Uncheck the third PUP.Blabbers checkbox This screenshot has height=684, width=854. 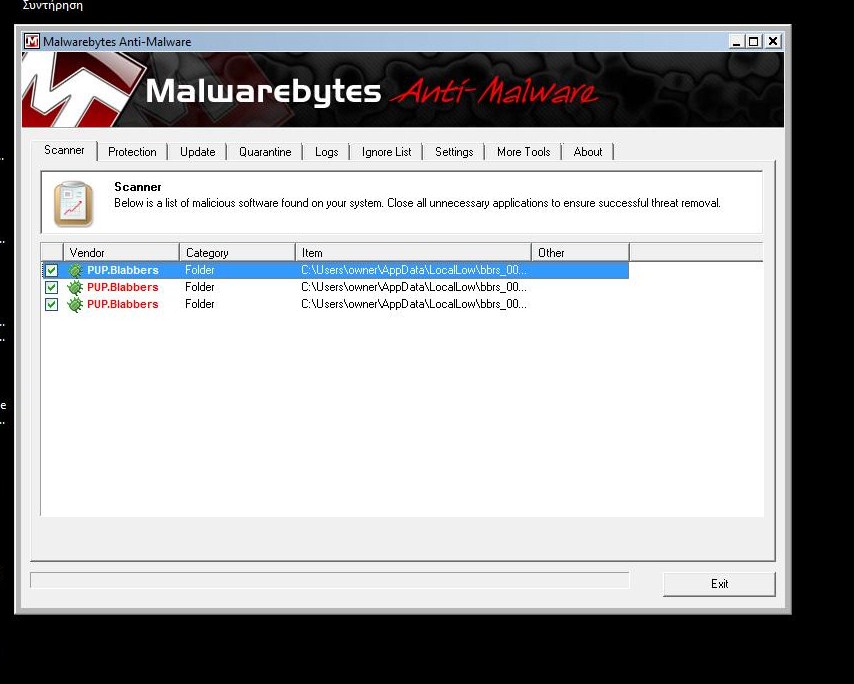[51, 304]
